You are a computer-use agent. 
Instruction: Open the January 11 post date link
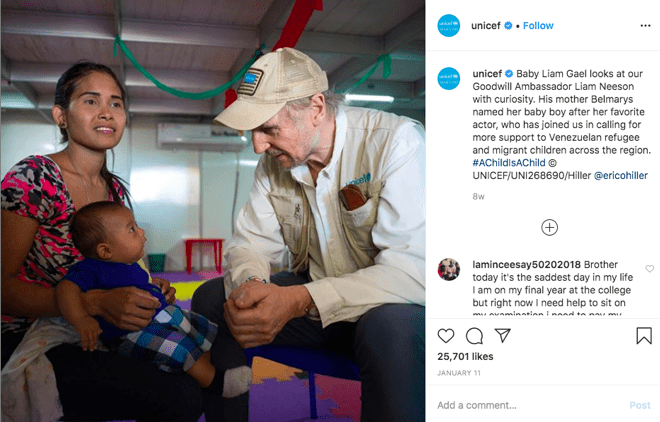(x=459, y=373)
